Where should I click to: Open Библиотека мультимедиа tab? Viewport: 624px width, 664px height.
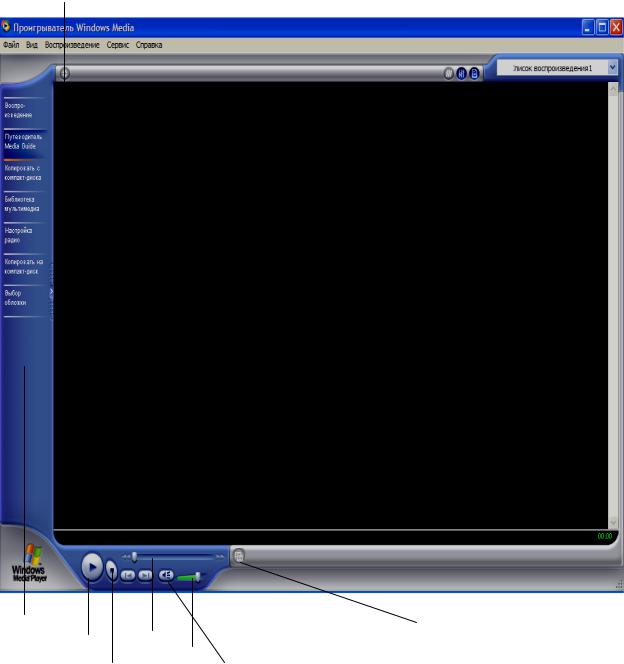click(25, 204)
